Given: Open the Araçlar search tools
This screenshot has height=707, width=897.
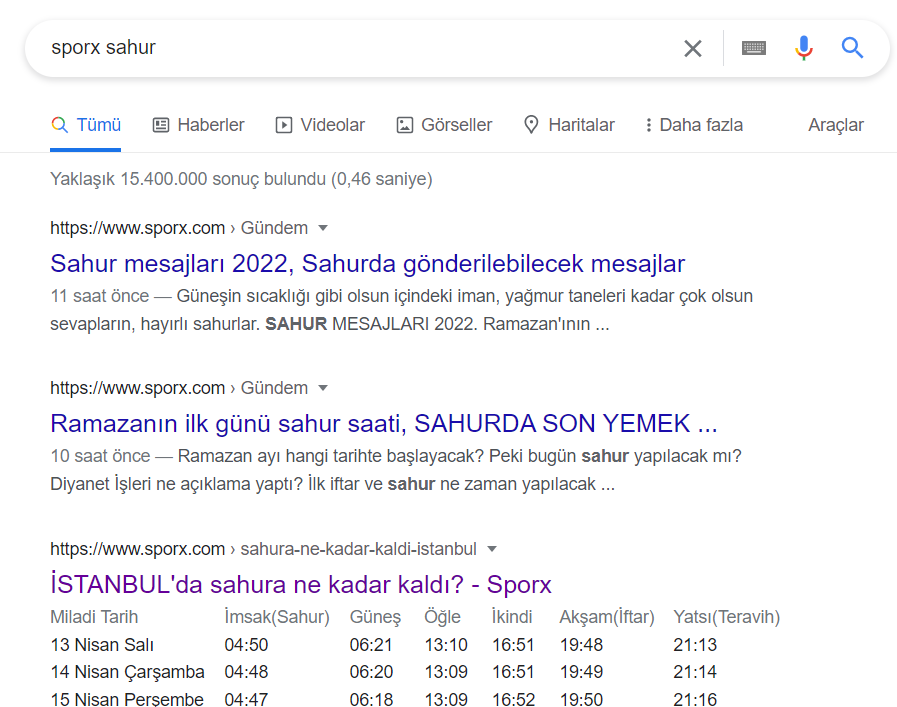Looking at the screenshot, I should [836, 125].
